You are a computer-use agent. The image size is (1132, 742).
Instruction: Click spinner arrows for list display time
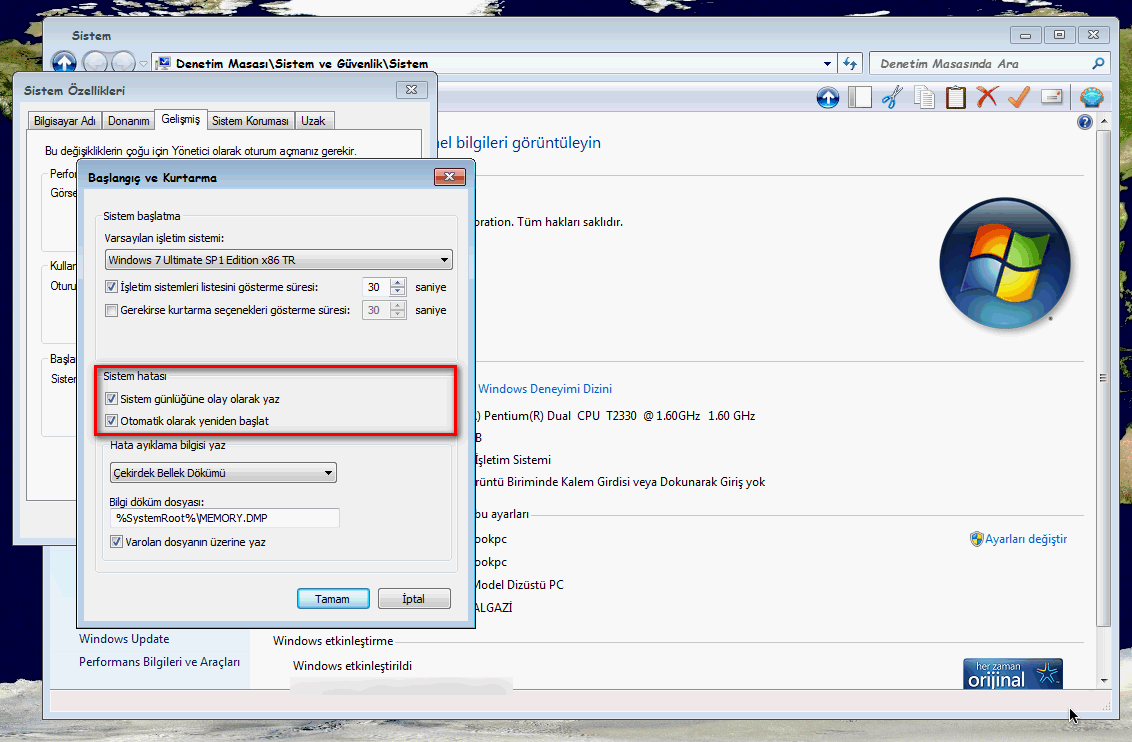(398, 287)
